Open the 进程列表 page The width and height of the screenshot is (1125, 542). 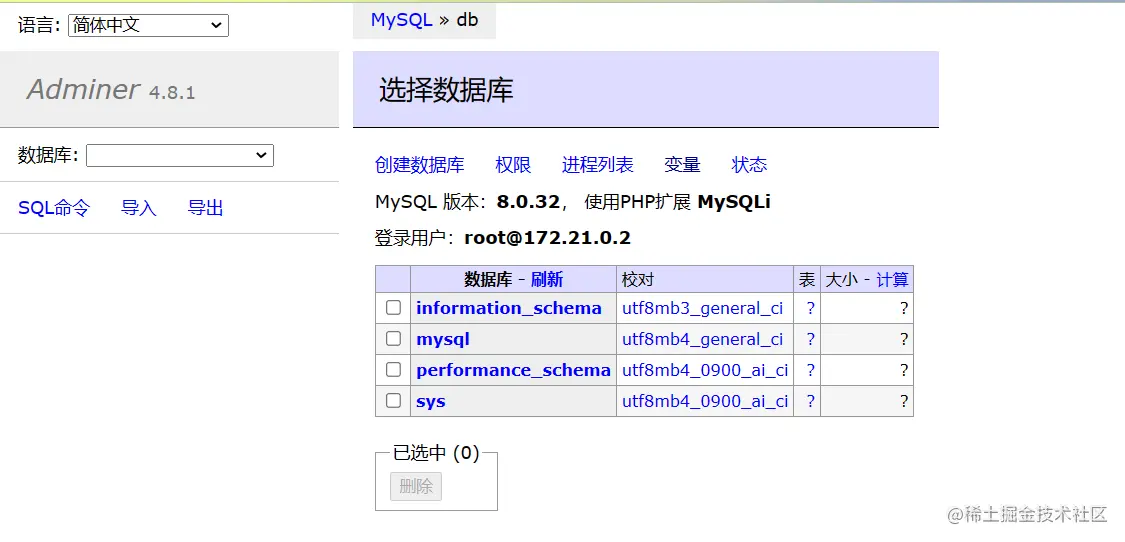click(x=598, y=165)
